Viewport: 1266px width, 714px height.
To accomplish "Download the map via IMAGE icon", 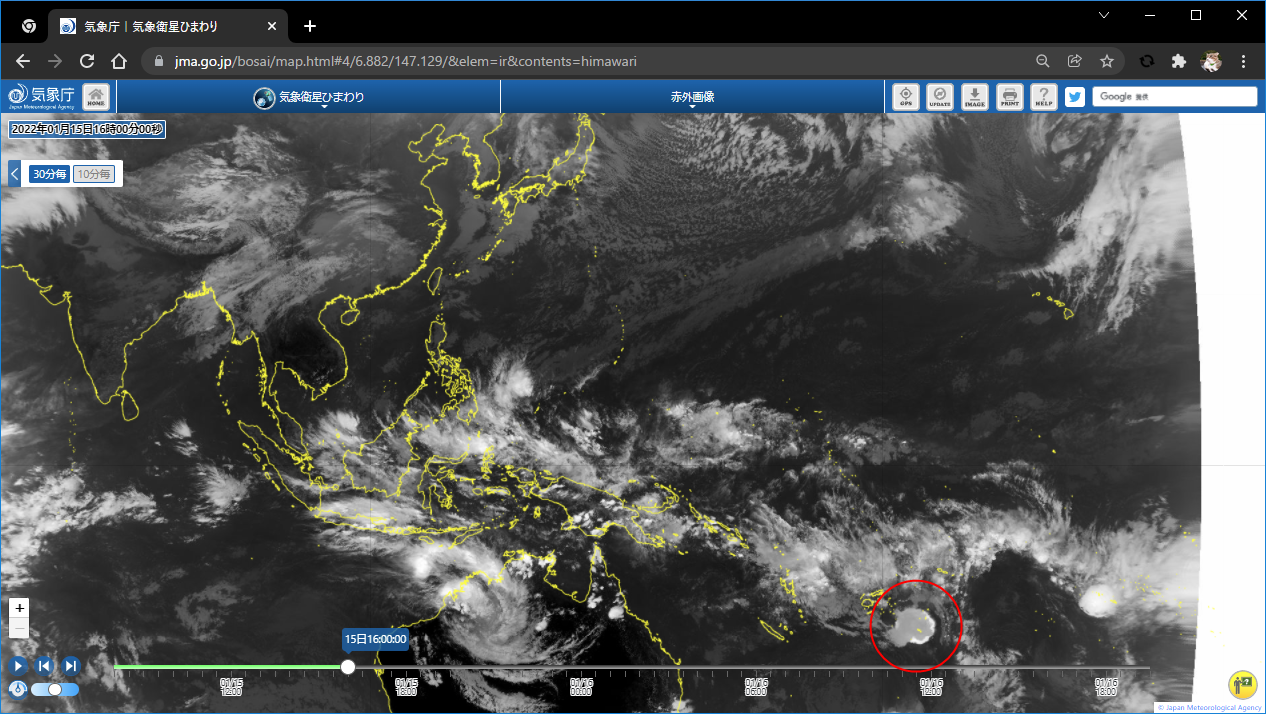I will [974, 96].
